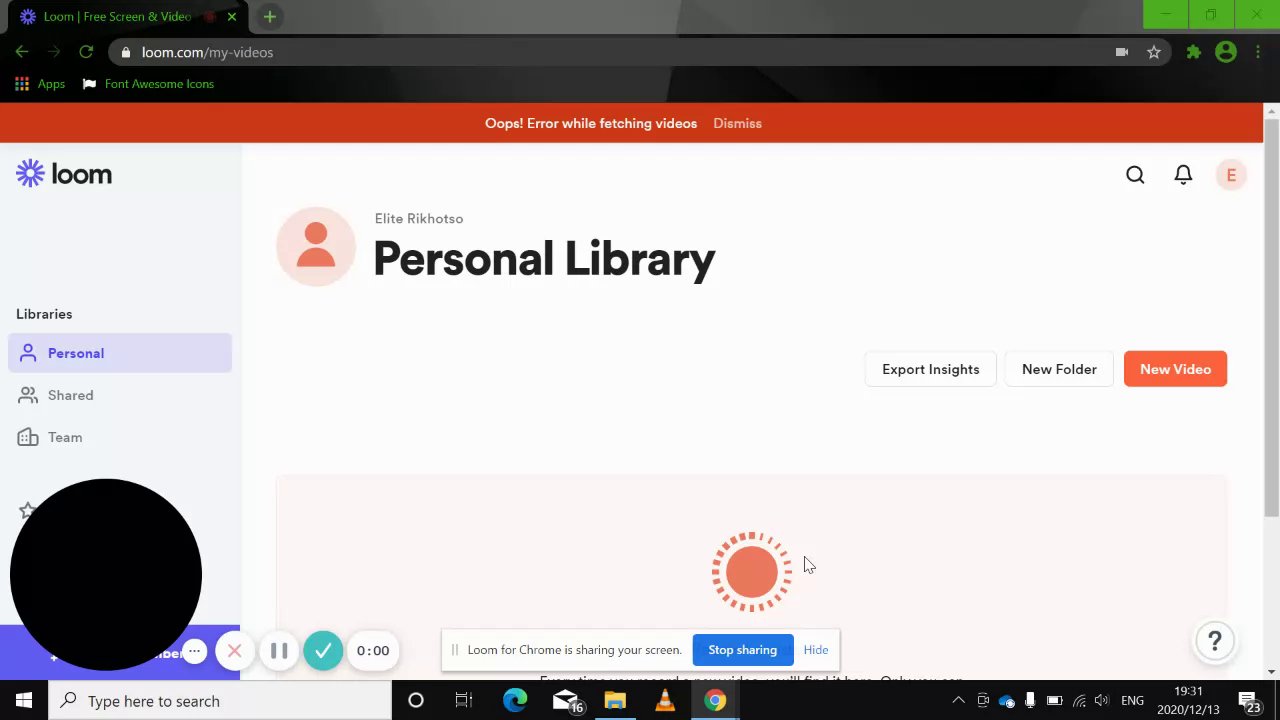Open a new browser tab
The image size is (1280, 720).
(269, 16)
